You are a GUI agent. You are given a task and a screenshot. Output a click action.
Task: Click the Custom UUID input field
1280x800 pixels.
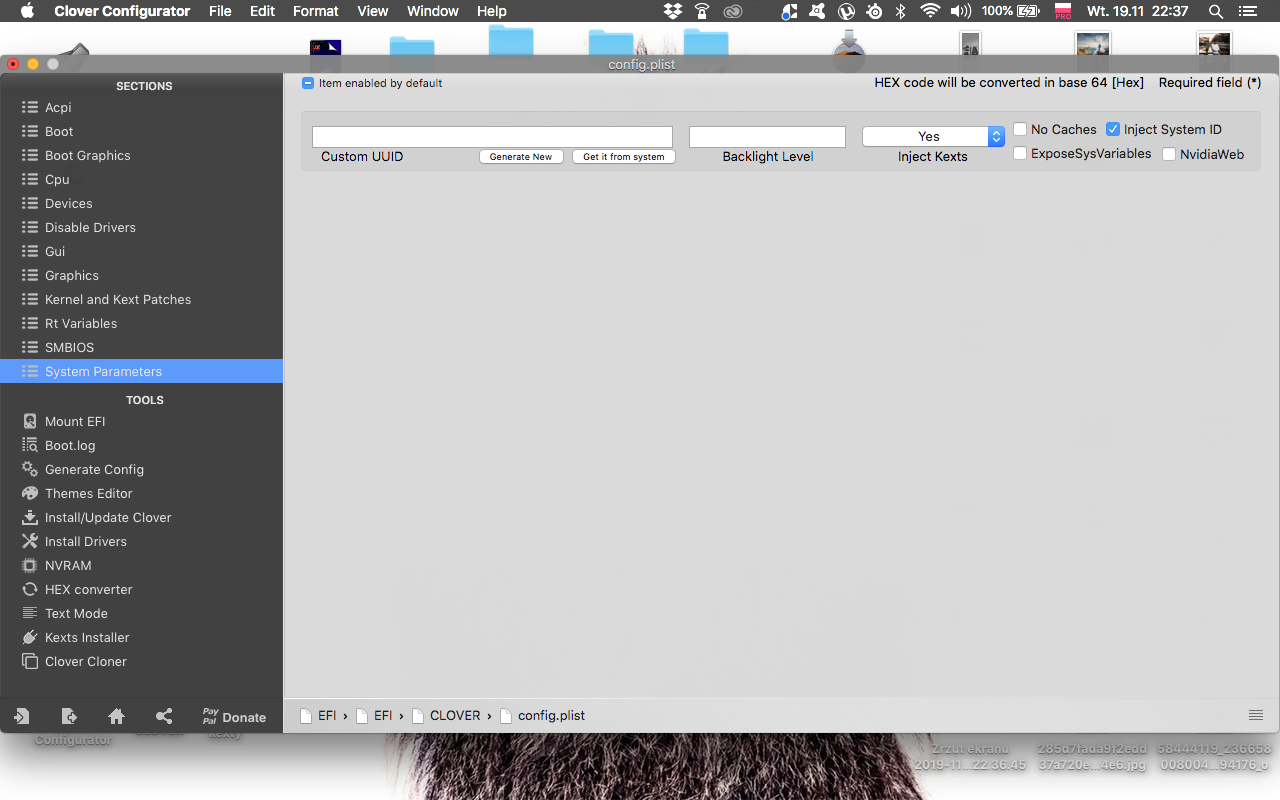tap(492, 137)
